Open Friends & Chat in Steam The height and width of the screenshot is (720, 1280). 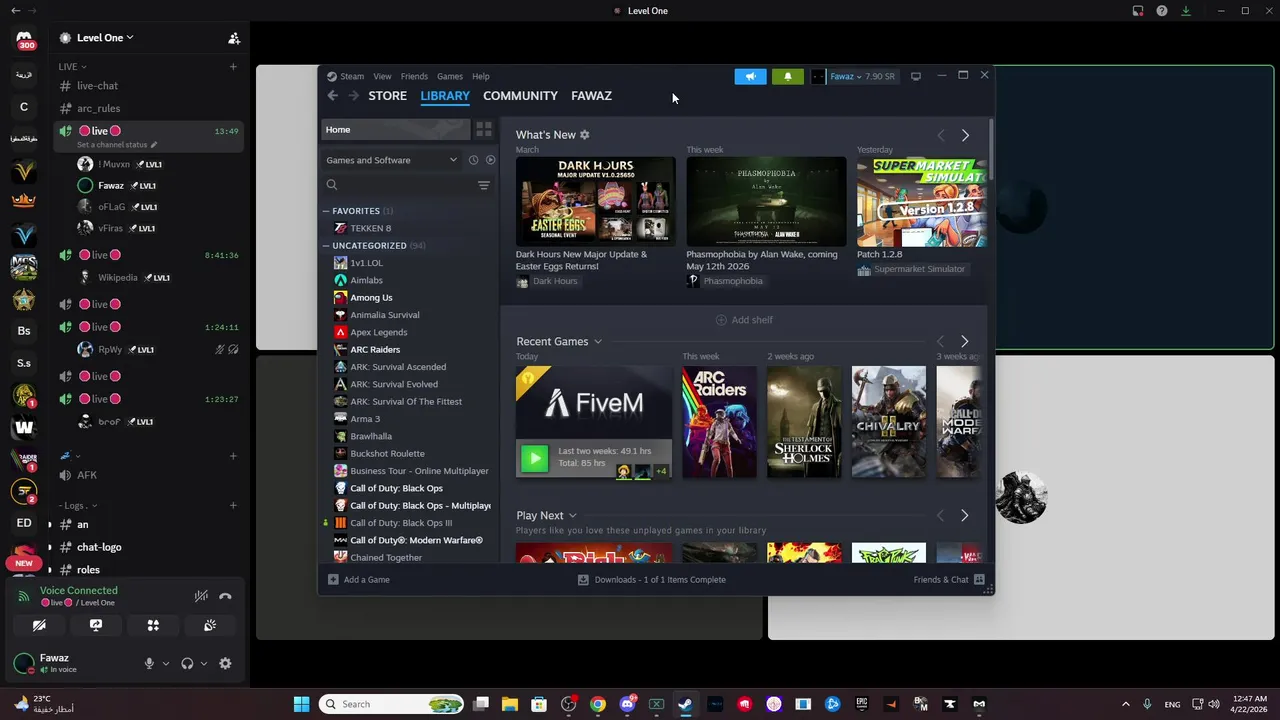[x=949, y=580]
